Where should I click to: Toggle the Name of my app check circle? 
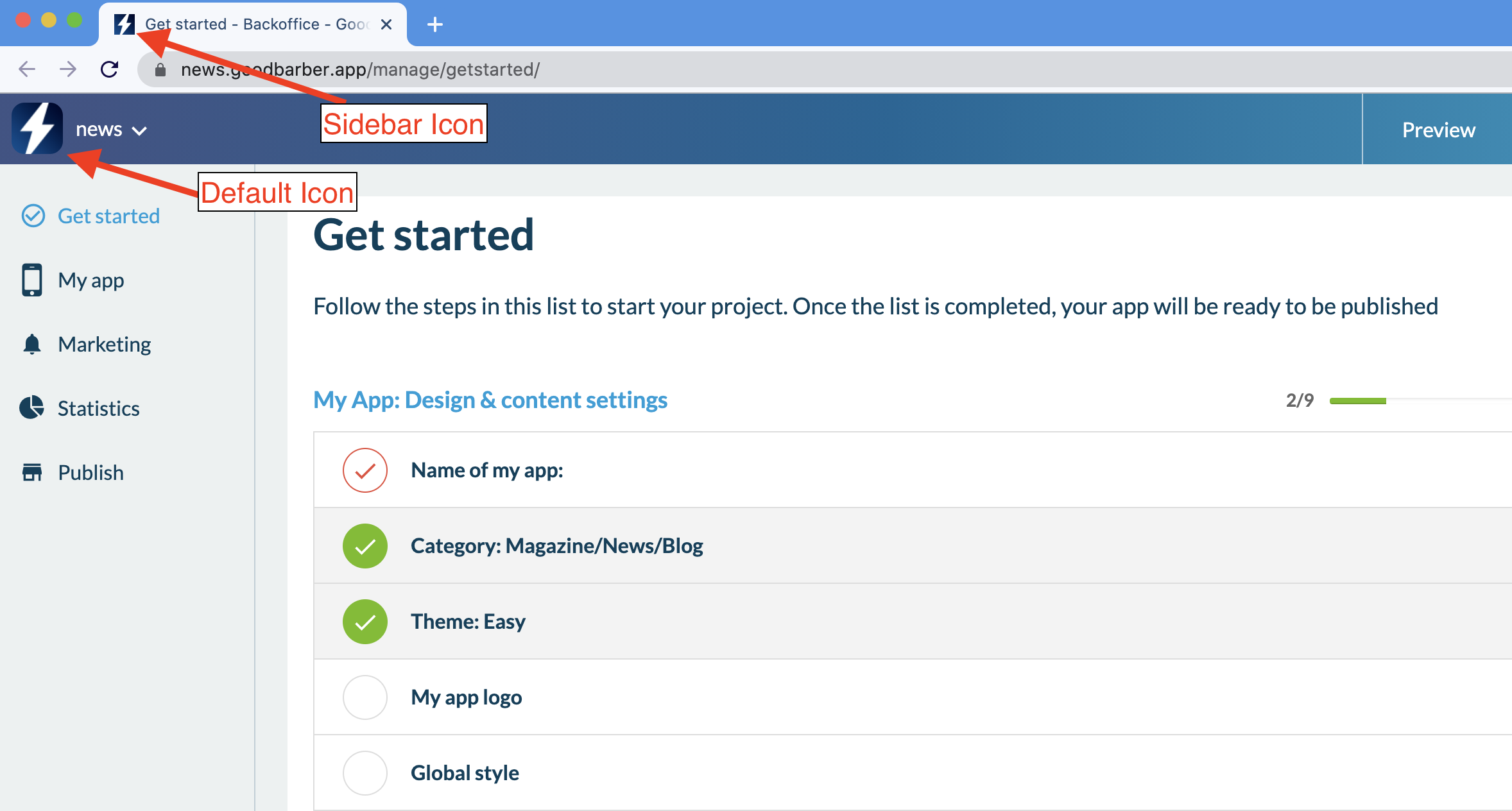[365, 470]
